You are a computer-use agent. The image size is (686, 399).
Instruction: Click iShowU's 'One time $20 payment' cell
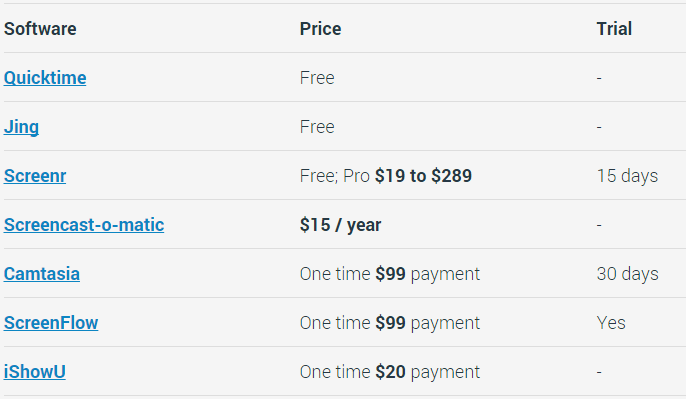pyautogui.click(x=390, y=372)
